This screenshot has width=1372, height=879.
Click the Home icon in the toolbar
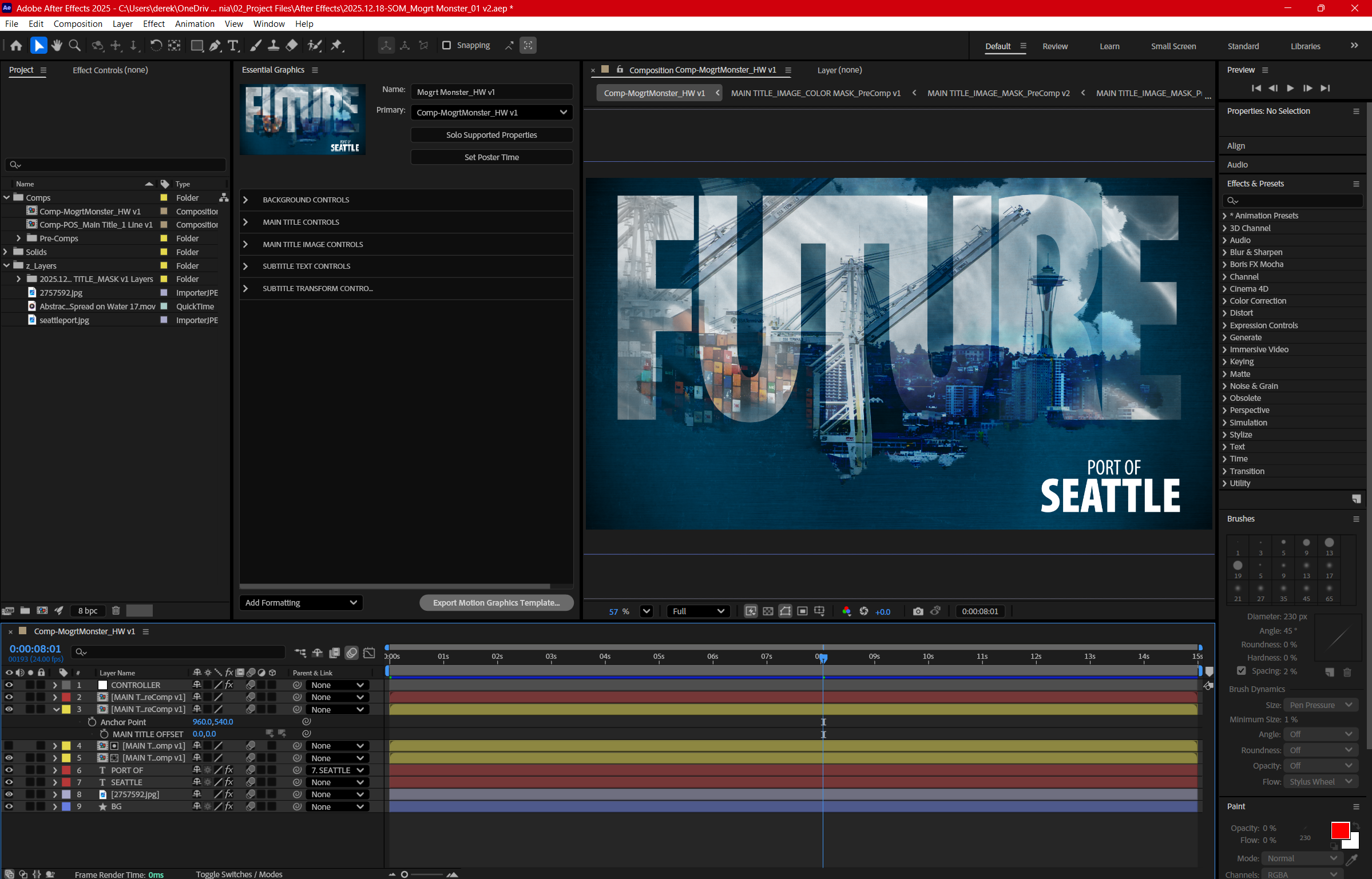click(x=16, y=46)
